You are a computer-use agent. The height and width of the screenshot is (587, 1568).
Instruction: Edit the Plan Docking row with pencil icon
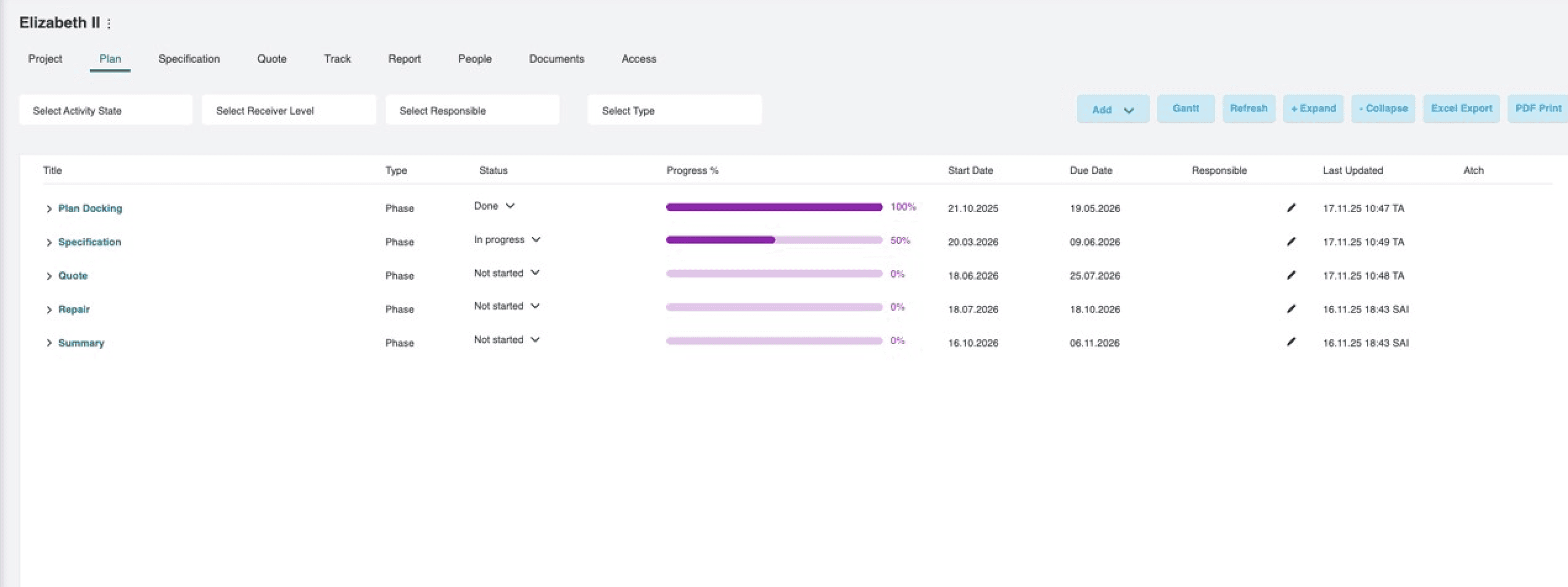(x=1291, y=208)
